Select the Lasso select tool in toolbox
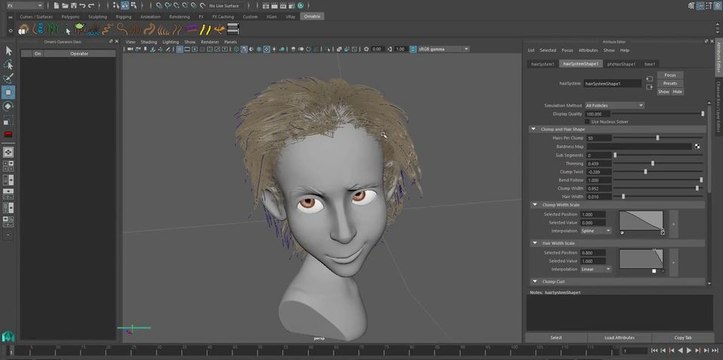 (x=8, y=64)
